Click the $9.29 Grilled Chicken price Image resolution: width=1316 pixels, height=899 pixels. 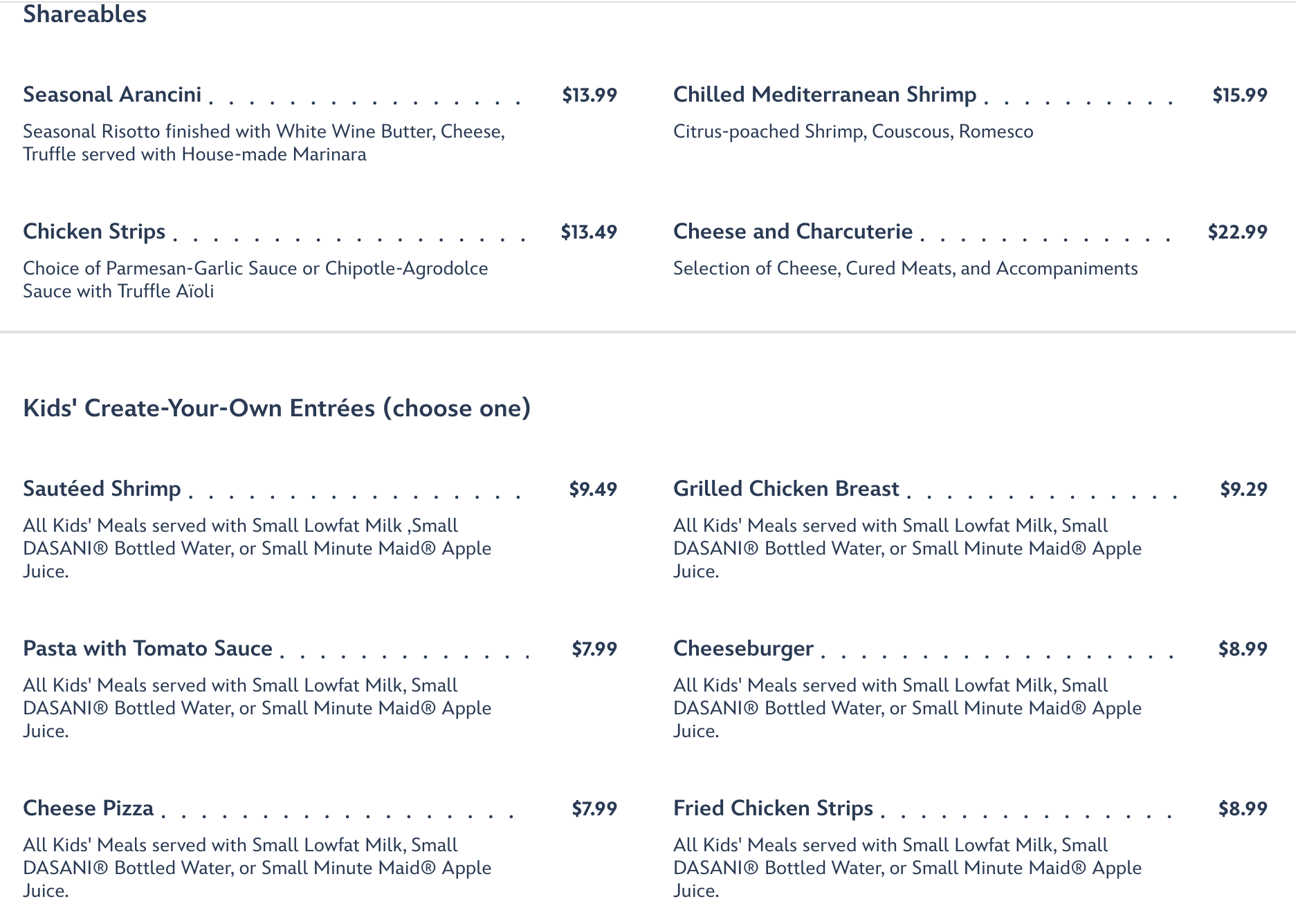point(1243,490)
